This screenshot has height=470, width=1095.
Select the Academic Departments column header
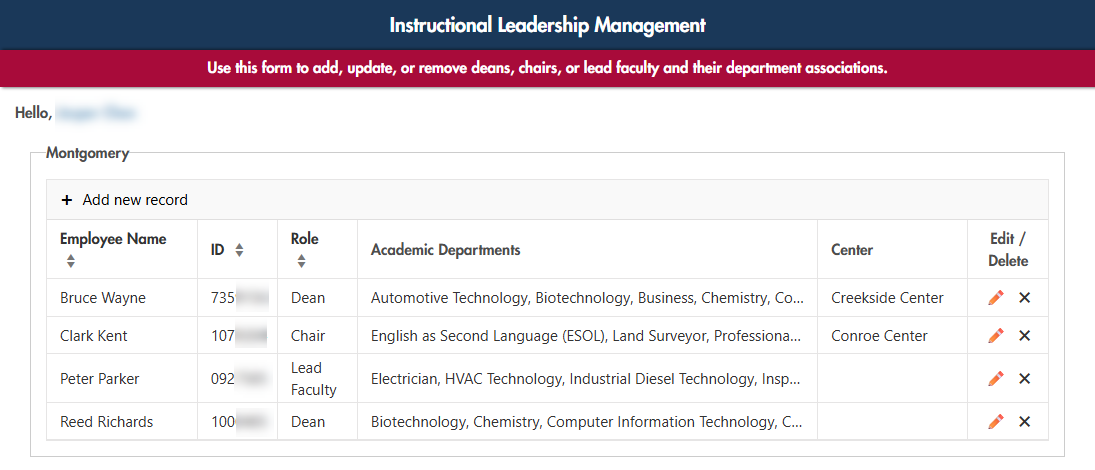click(445, 250)
